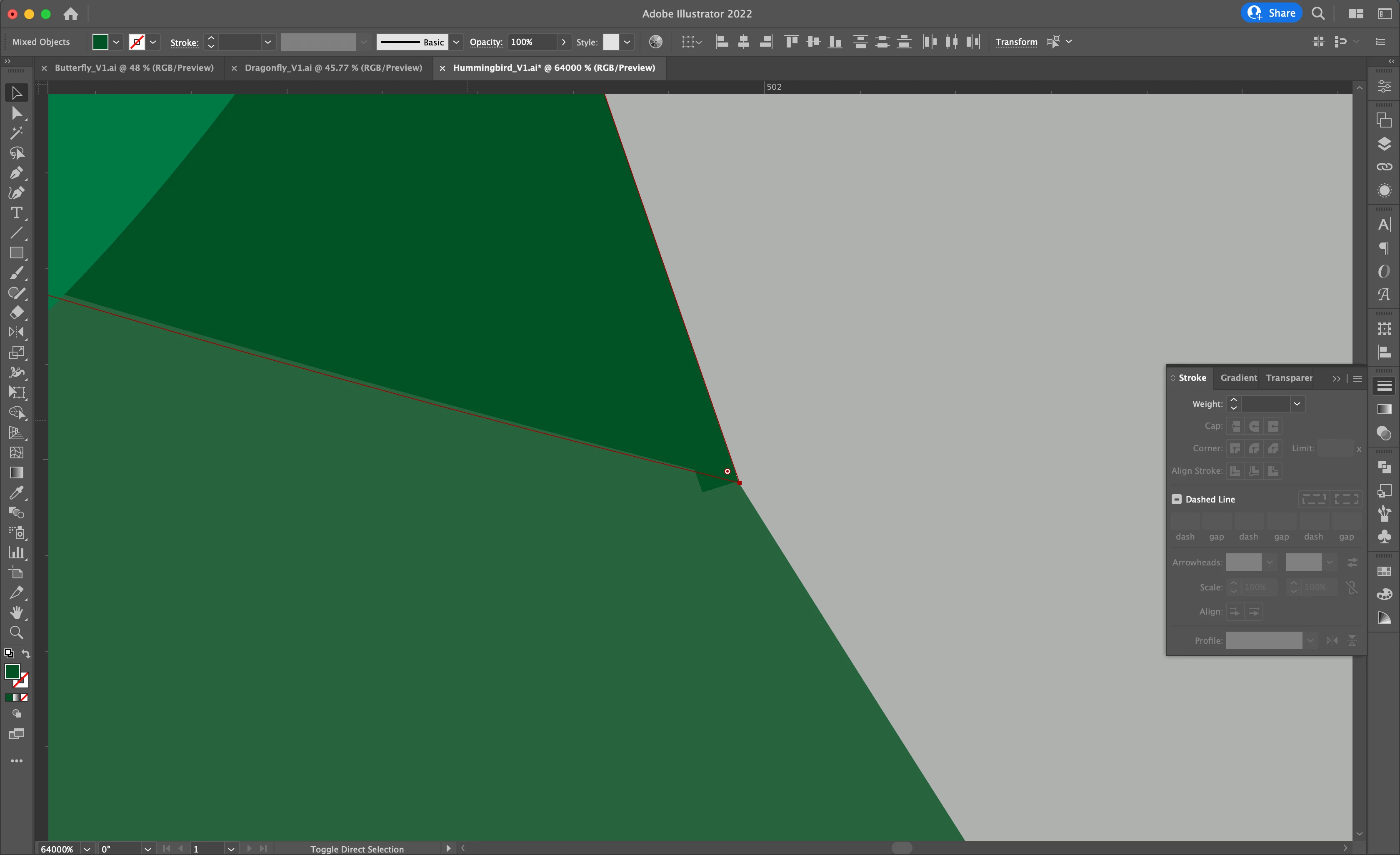Open the Transform link
This screenshot has width=1400, height=855.
[x=1016, y=42]
